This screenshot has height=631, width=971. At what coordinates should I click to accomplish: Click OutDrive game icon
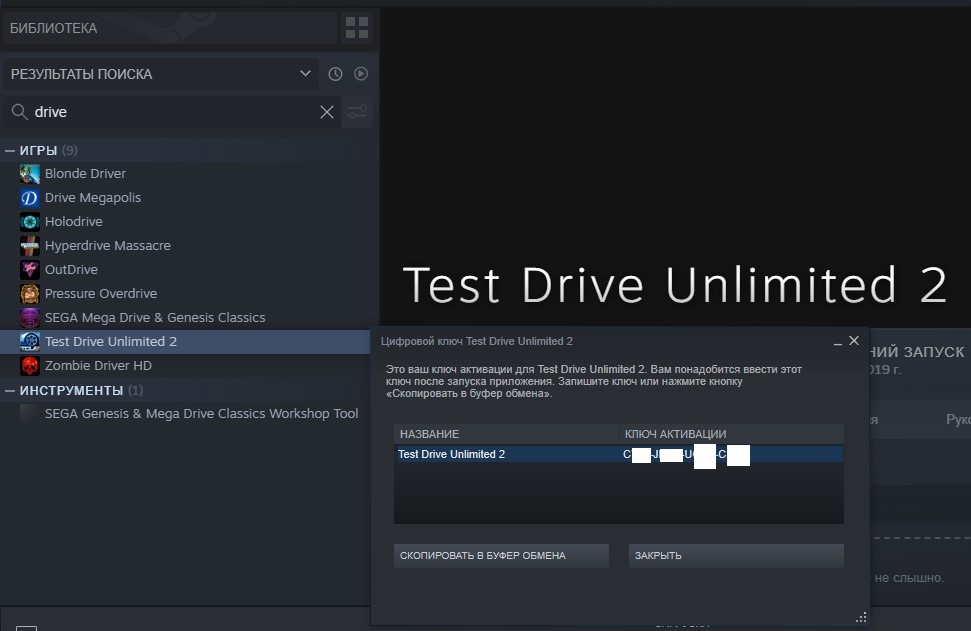pos(30,269)
